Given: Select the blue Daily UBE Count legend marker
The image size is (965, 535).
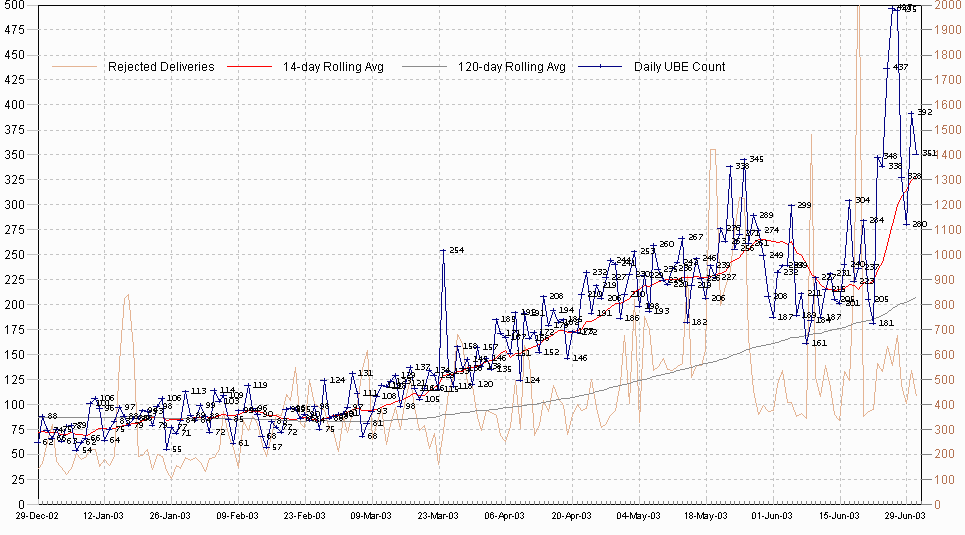Looking at the screenshot, I should pyautogui.click(x=600, y=66).
